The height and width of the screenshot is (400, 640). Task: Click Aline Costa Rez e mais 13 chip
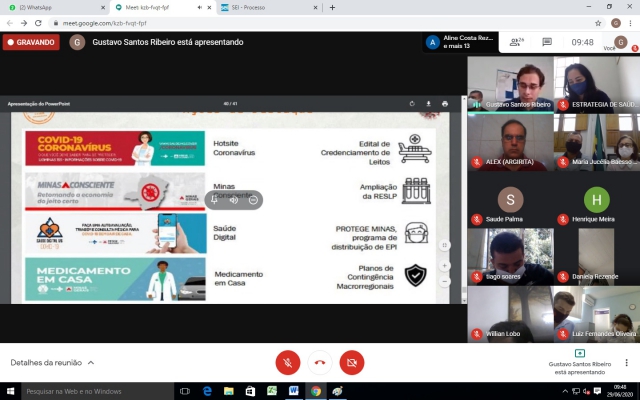(x=460, y=42)
